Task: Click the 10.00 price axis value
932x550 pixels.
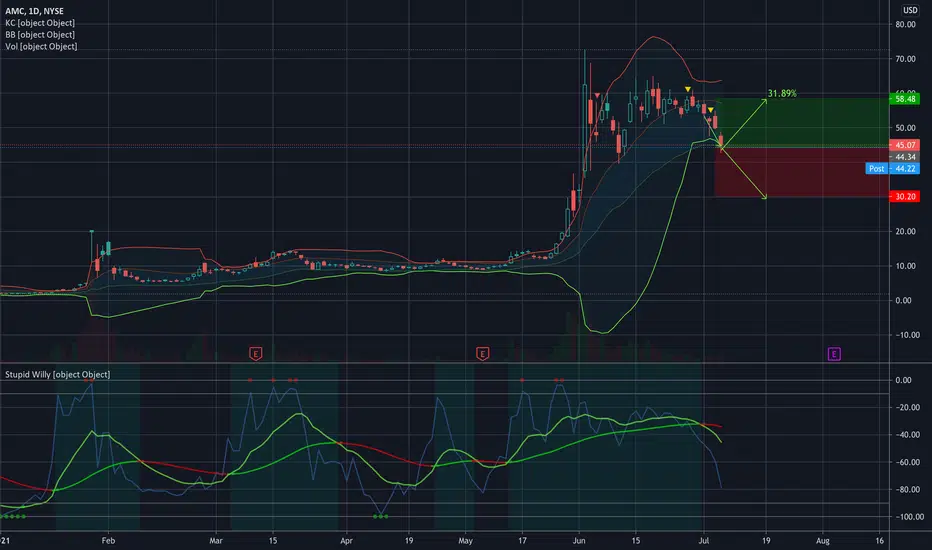Action: tap(905, 266)
